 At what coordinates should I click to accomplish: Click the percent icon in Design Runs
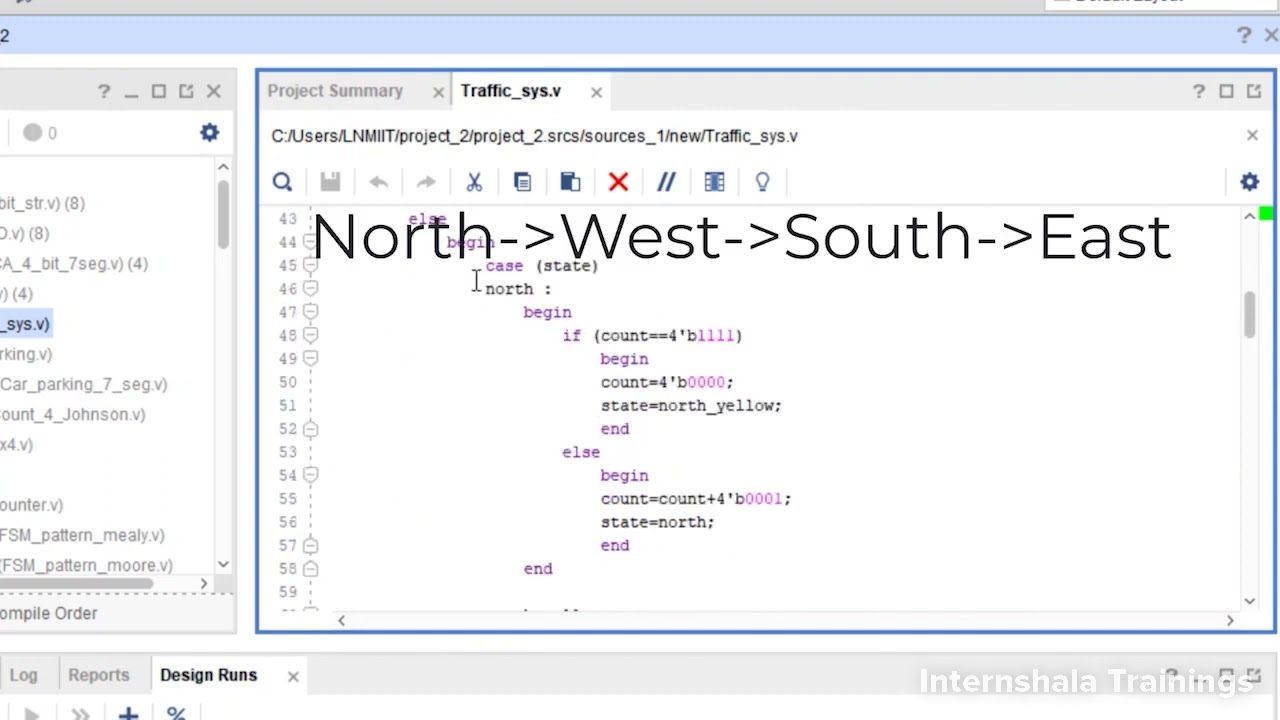[x=176, y=714]
